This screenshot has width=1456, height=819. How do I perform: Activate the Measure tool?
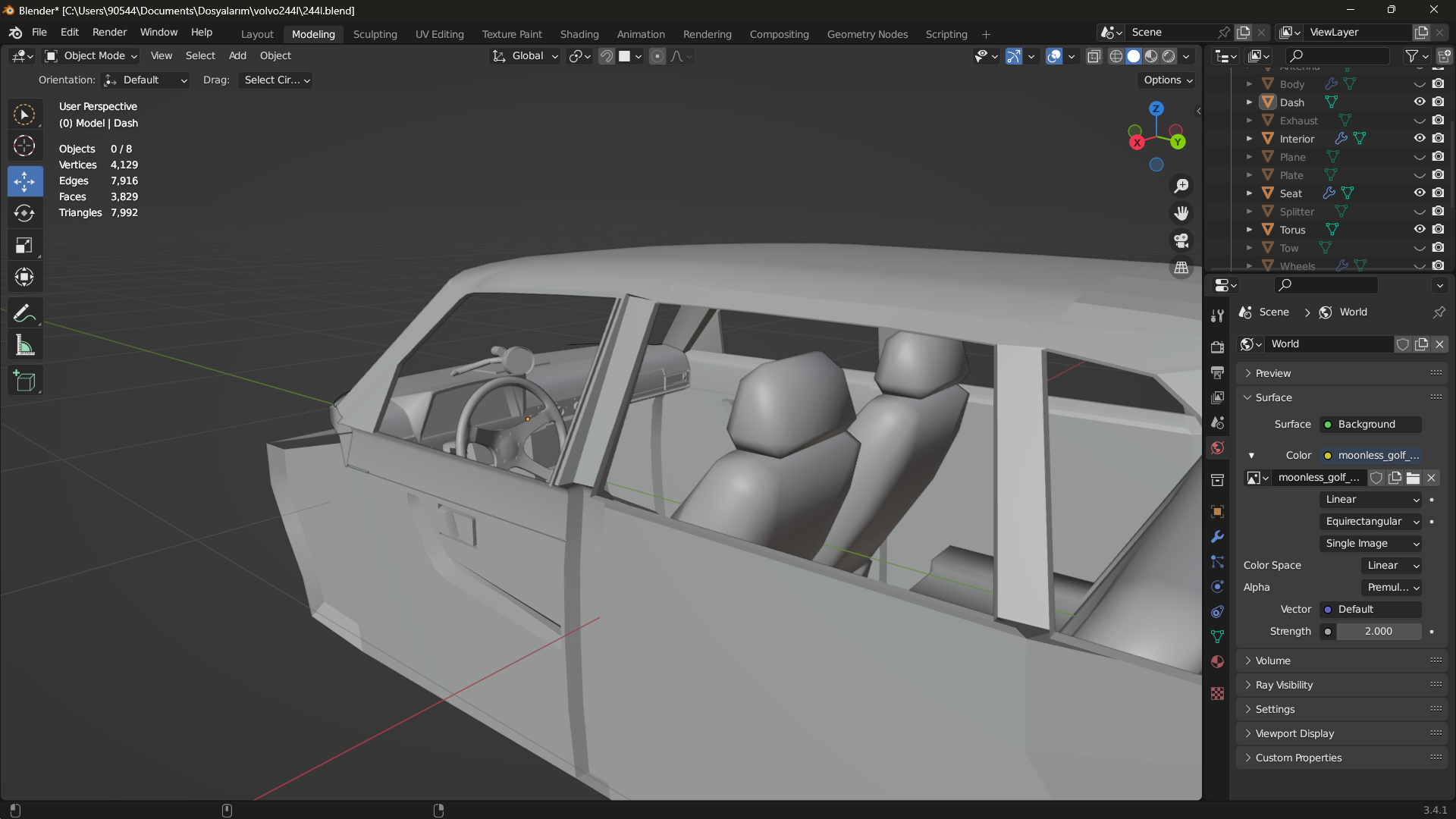(x=24, y=346)
